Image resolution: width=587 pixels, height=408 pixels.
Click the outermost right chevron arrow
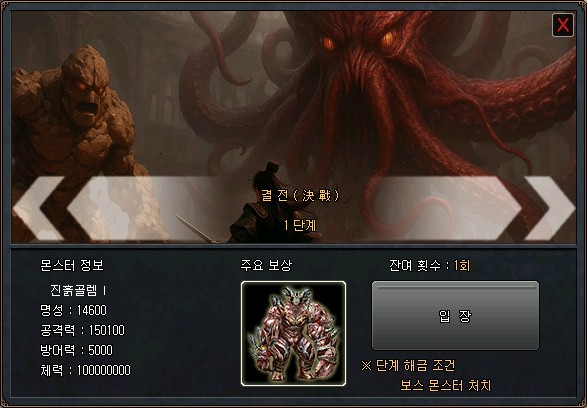click(x=550, y=208)
